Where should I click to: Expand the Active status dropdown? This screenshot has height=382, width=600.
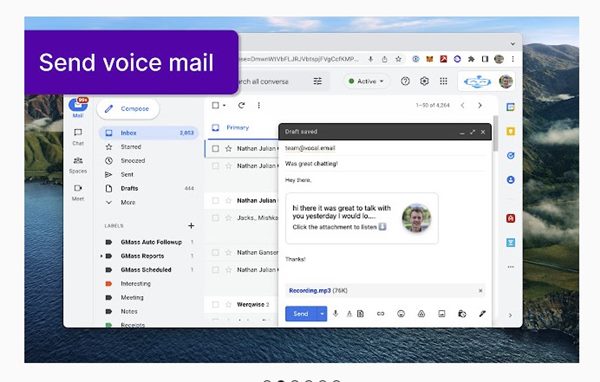[x=366, y=81]
